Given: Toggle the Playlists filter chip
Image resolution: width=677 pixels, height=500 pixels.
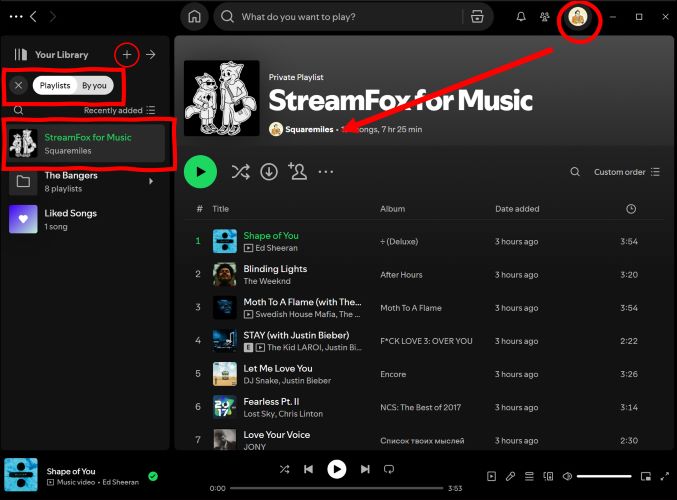Looking at the screenshot, I should tap(55, 85).
